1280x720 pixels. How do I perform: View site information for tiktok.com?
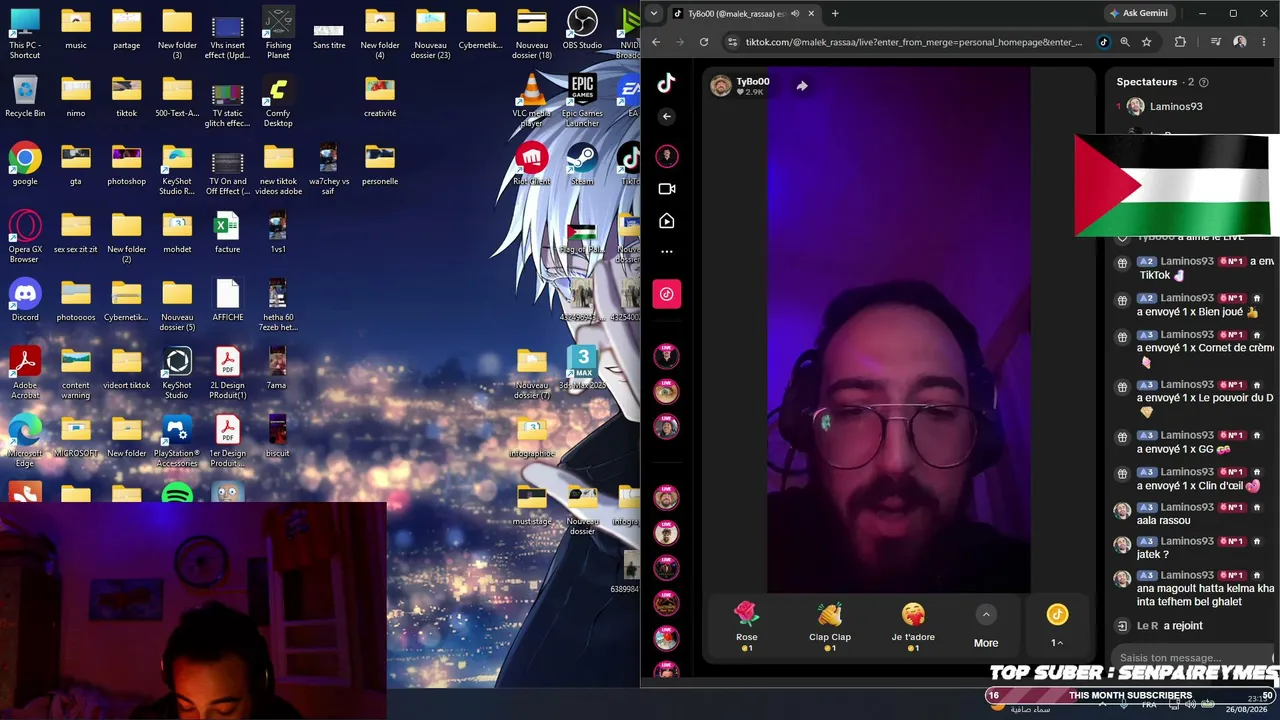coord(733,42)
